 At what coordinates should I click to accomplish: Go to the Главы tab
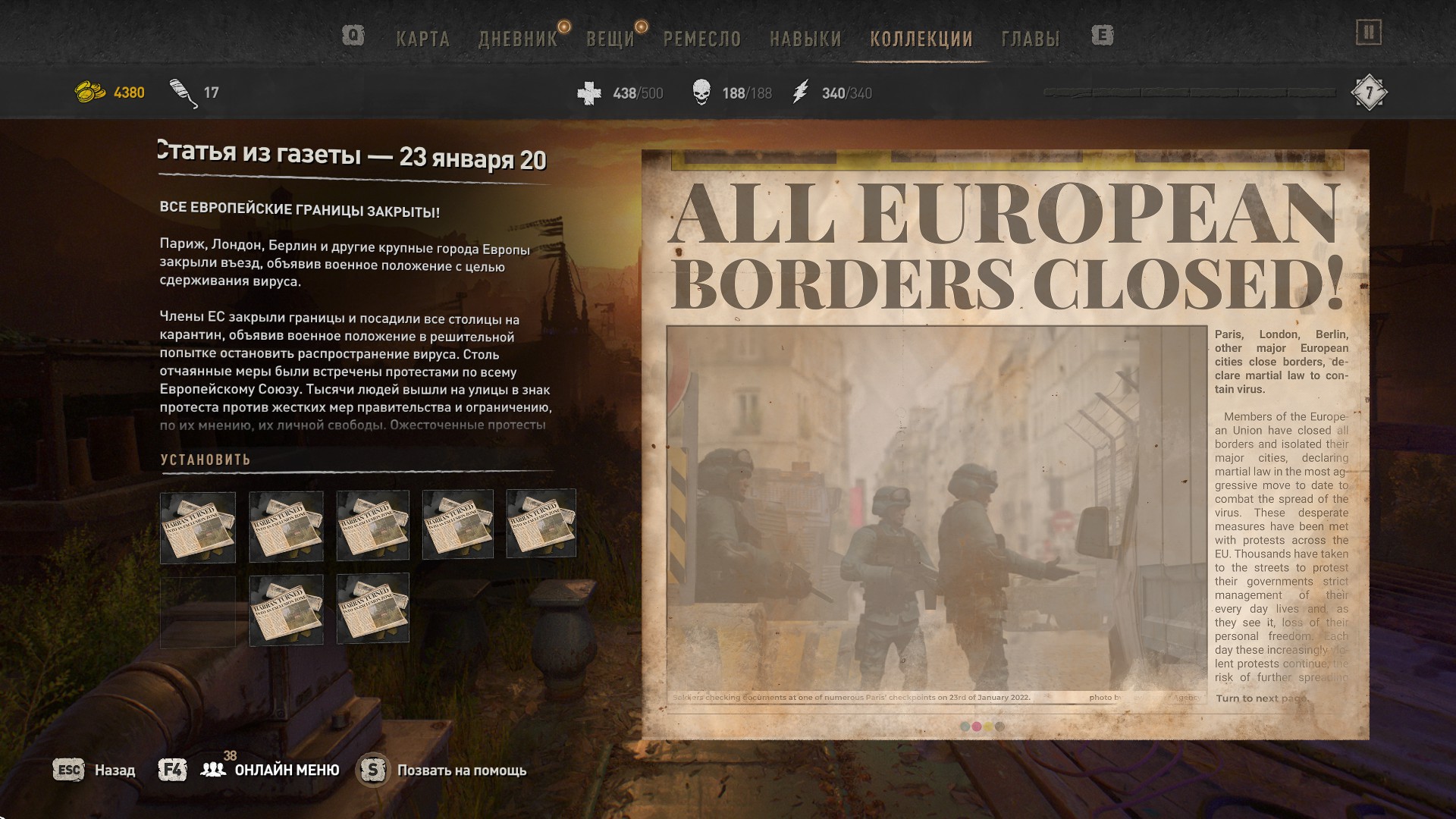(1030, 39)
